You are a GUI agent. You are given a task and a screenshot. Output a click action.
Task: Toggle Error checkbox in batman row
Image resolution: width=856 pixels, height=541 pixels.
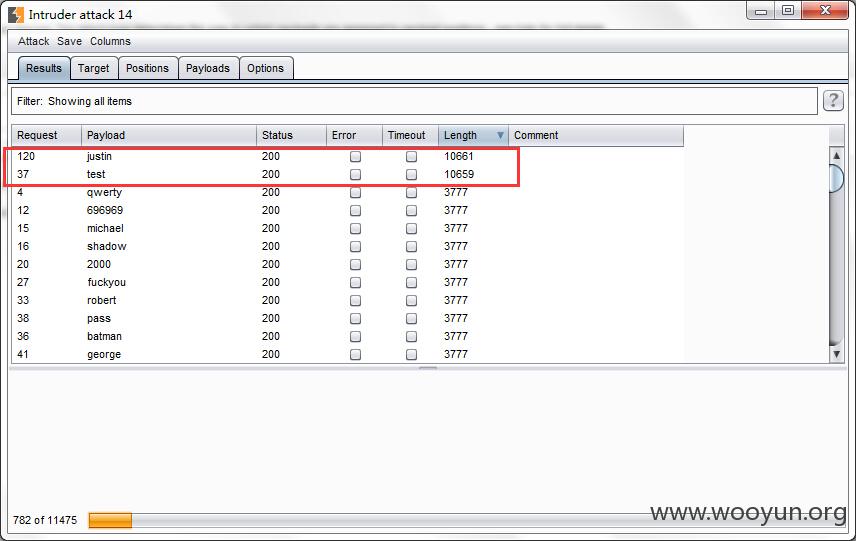tap(355, 337)
